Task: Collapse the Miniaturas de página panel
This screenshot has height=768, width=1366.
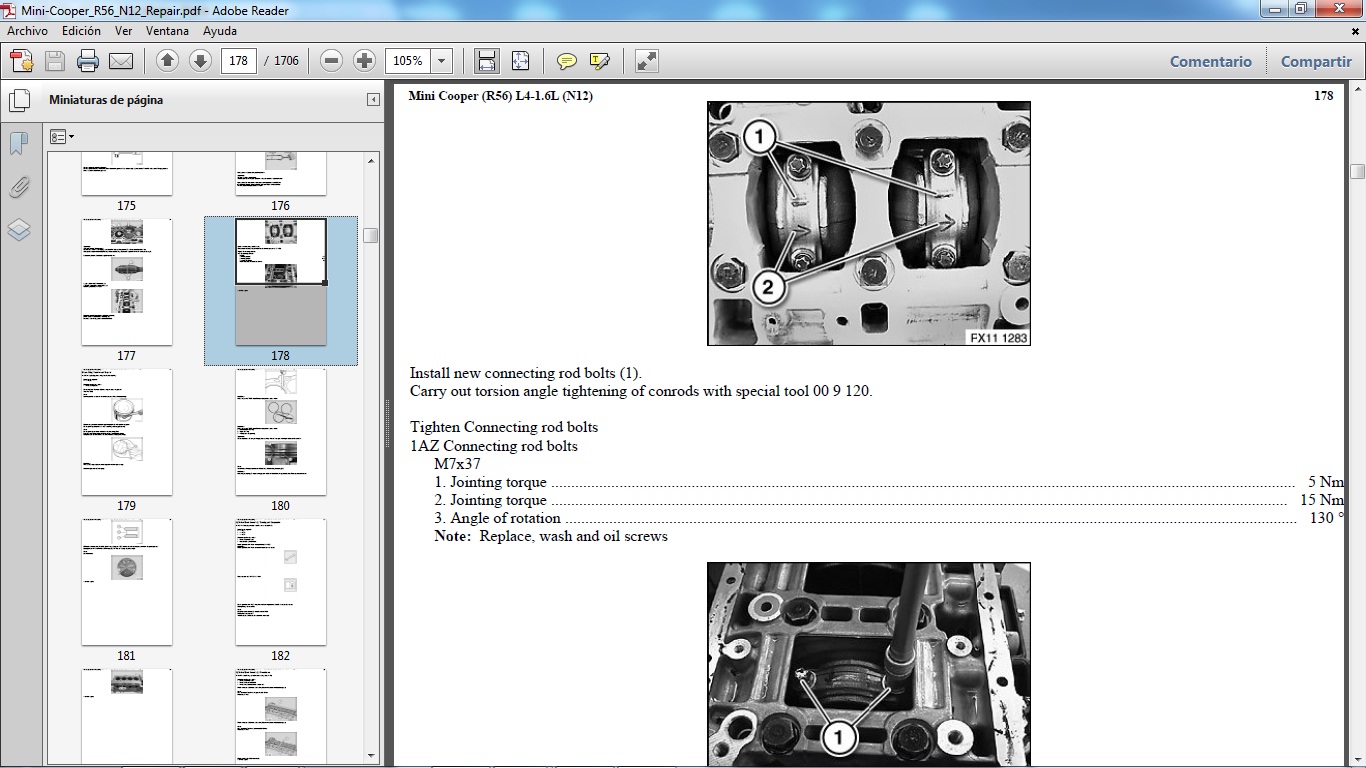Action: tap(371, 100)
